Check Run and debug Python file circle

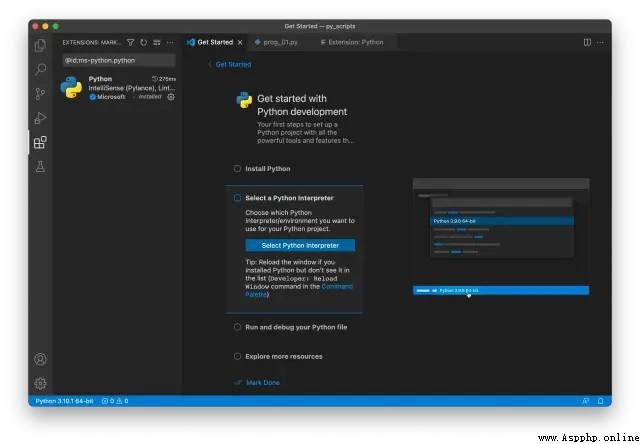(x=237, y=327)
